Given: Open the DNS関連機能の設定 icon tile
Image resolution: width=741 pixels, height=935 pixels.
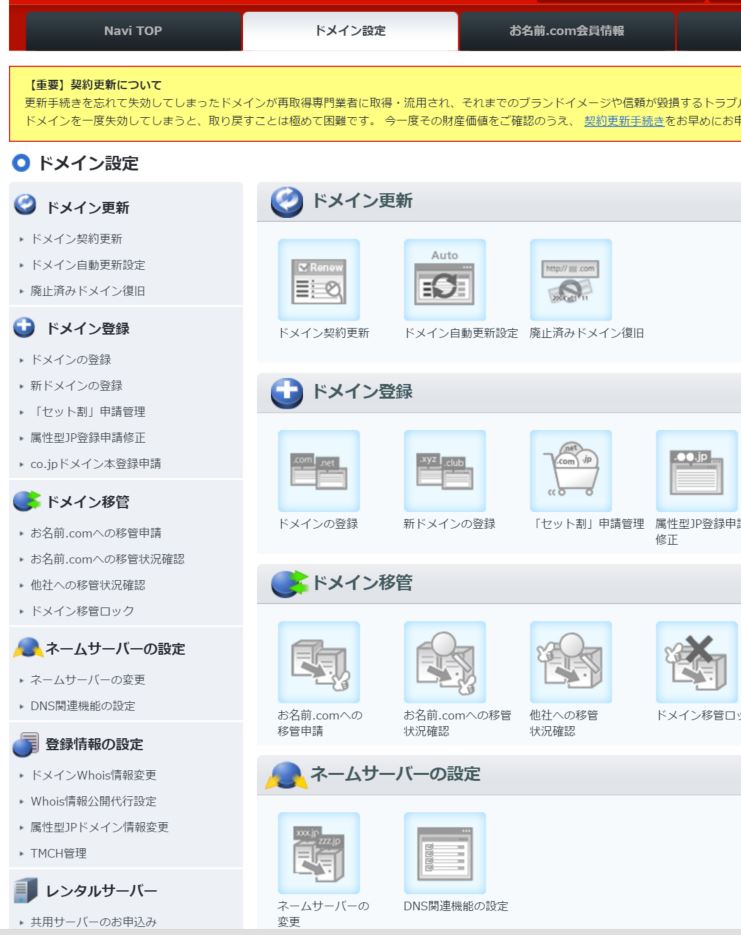Looking at the screenshot, I should coord(445,853).
